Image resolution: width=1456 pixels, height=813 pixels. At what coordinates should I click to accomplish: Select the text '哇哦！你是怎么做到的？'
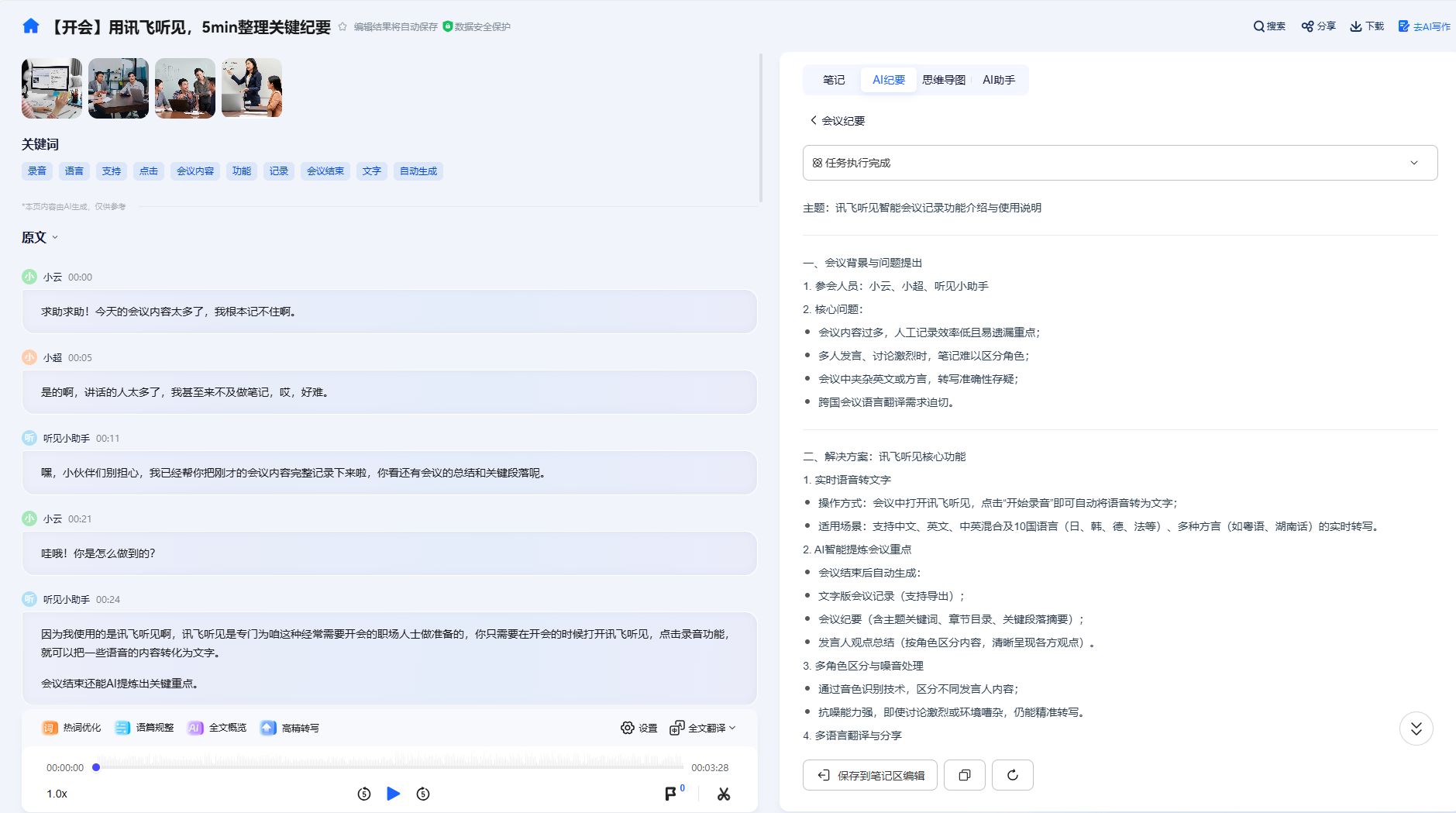click(98, 553)
